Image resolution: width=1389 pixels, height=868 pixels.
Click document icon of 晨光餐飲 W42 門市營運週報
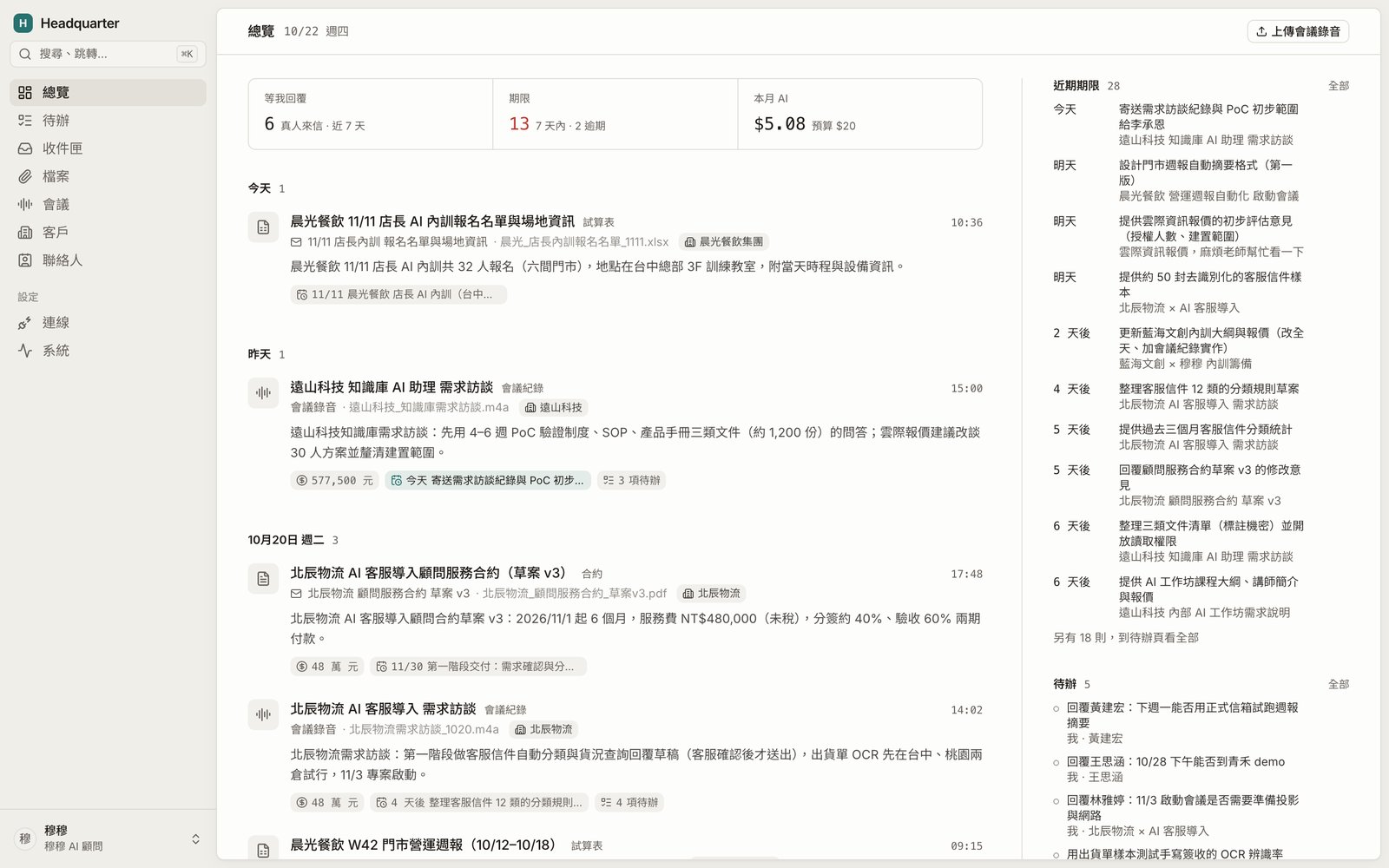(263, 850)
